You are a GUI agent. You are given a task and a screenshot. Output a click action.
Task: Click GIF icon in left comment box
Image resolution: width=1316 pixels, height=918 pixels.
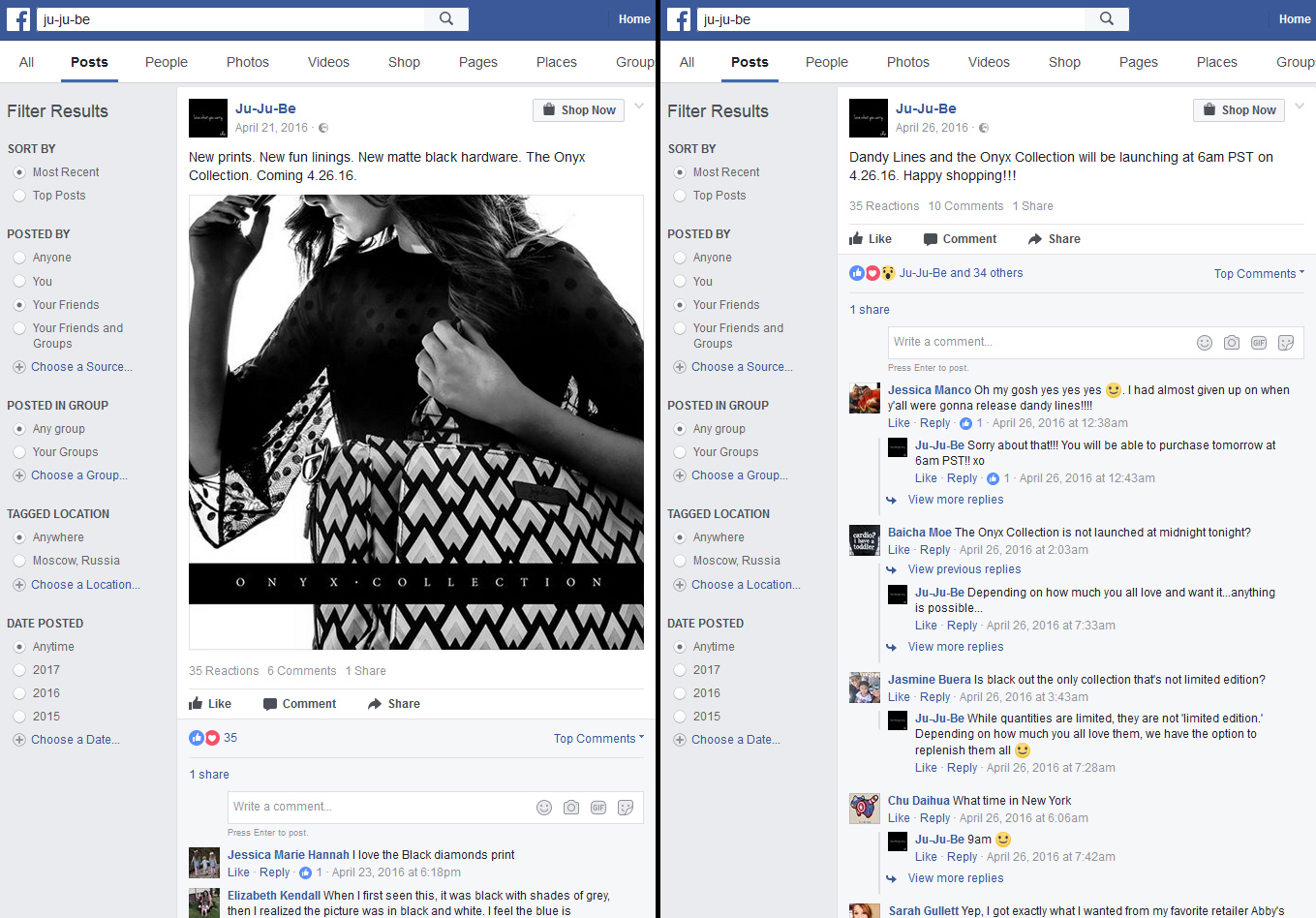598,808
